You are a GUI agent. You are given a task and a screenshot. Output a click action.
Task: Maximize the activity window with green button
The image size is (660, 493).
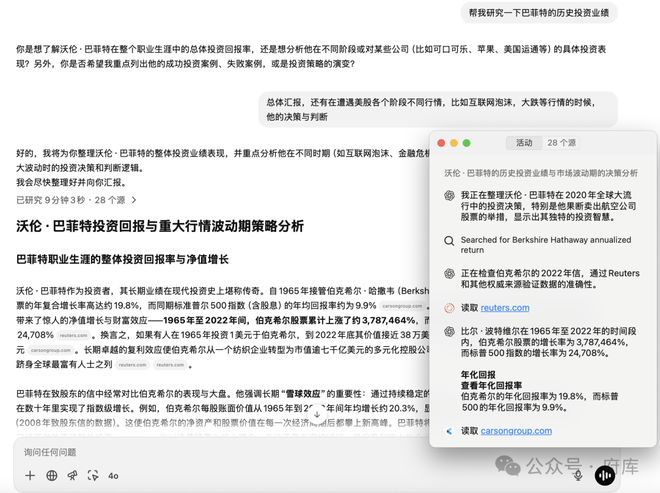466,143
